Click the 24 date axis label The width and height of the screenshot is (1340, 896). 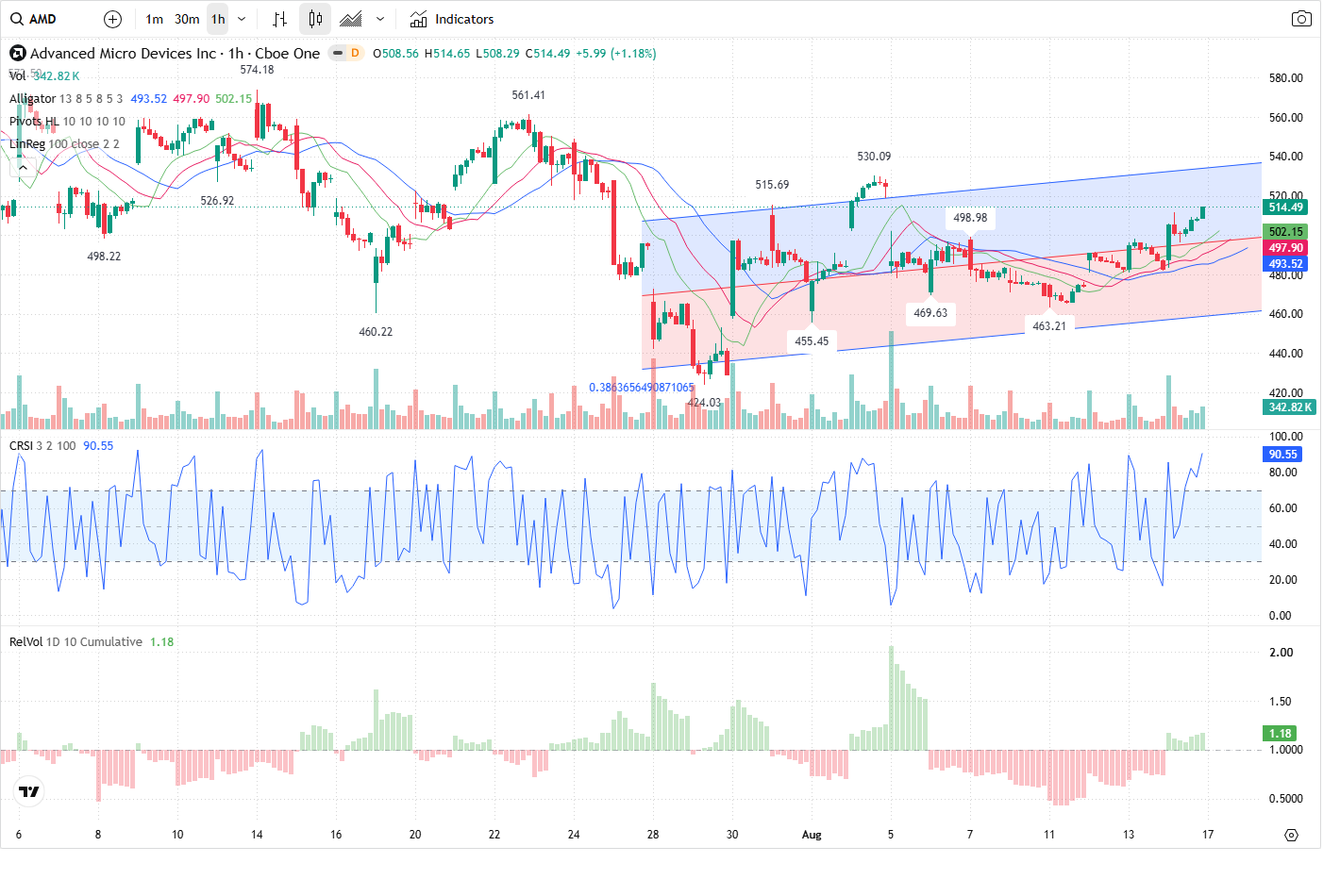(x=574, y=835)
